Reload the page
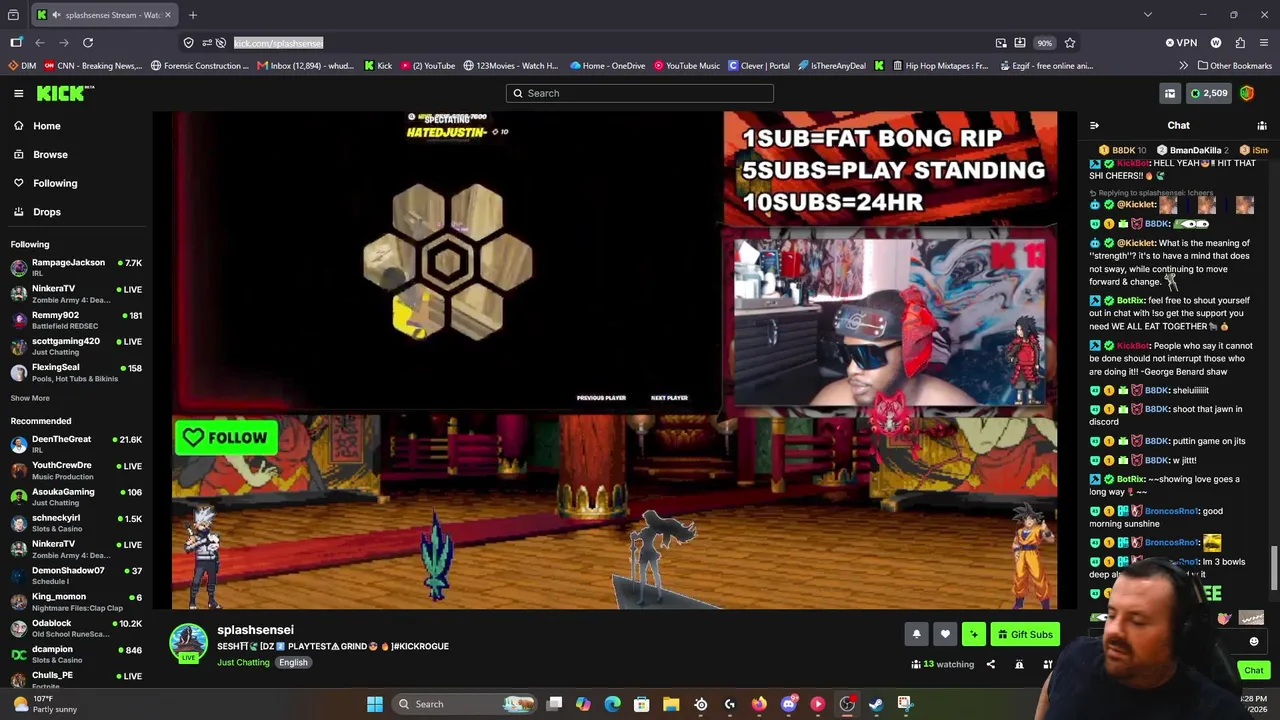The width and height of the screenshot is (1280, 720). click(88, 43)
